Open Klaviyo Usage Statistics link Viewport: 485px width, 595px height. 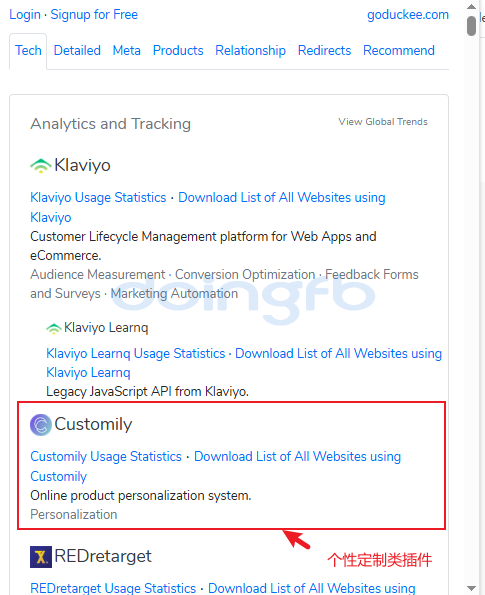pyautogui.click(x=98, y=198)
